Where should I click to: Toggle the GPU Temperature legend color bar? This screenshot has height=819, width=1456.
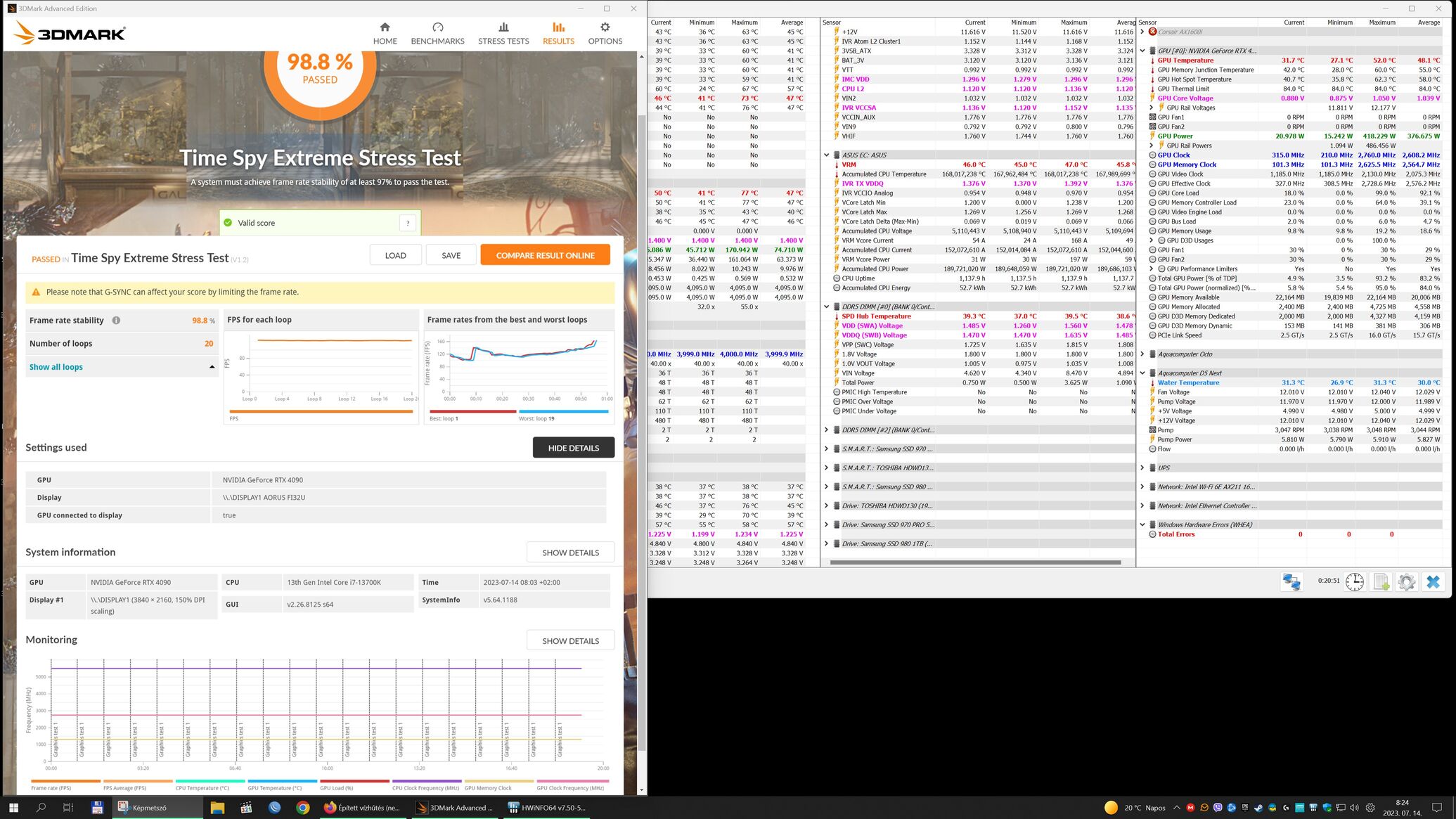coord(282,780)
